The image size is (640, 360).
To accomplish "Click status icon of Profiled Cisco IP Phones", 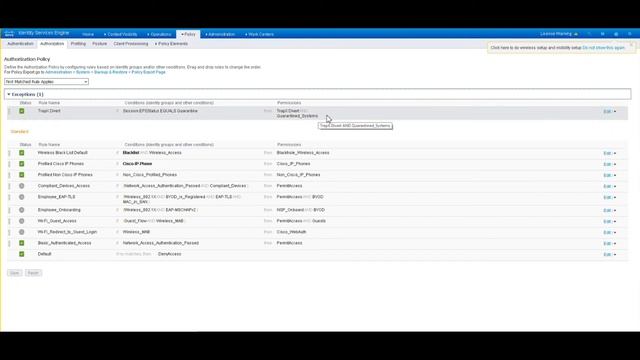I will (22, 164).
